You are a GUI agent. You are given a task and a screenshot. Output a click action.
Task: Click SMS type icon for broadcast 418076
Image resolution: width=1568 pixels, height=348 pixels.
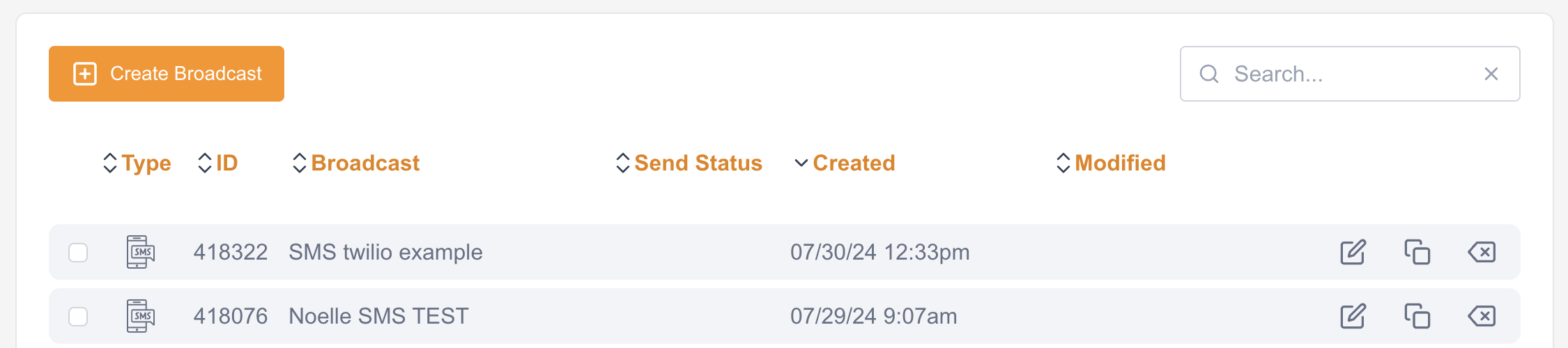coord(141,316)
